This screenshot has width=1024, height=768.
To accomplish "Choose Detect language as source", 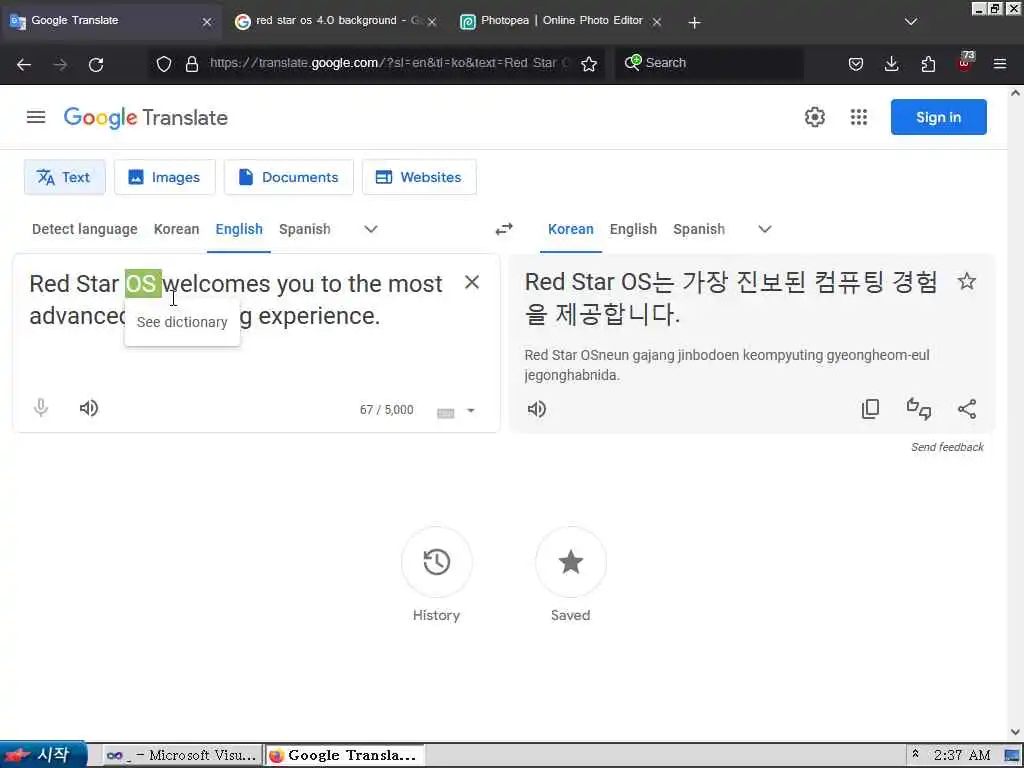I will click(85, 229).
